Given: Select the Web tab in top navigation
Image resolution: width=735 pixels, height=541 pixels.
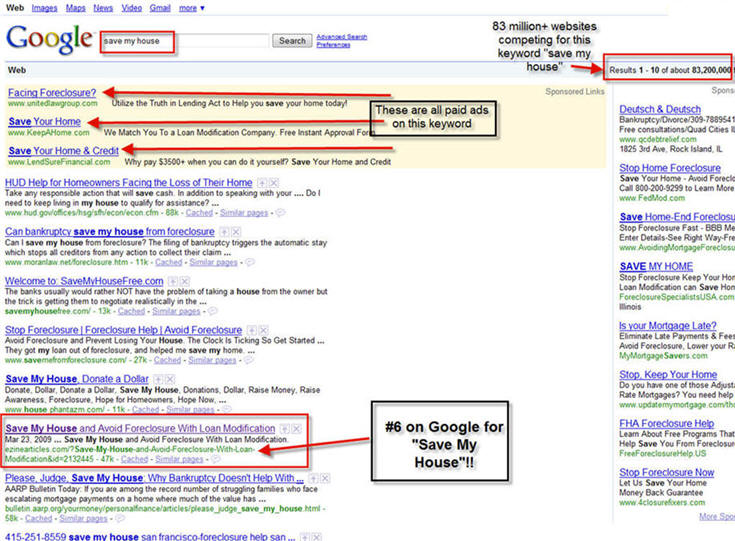Looking at the screenshot, I should 15,8.
